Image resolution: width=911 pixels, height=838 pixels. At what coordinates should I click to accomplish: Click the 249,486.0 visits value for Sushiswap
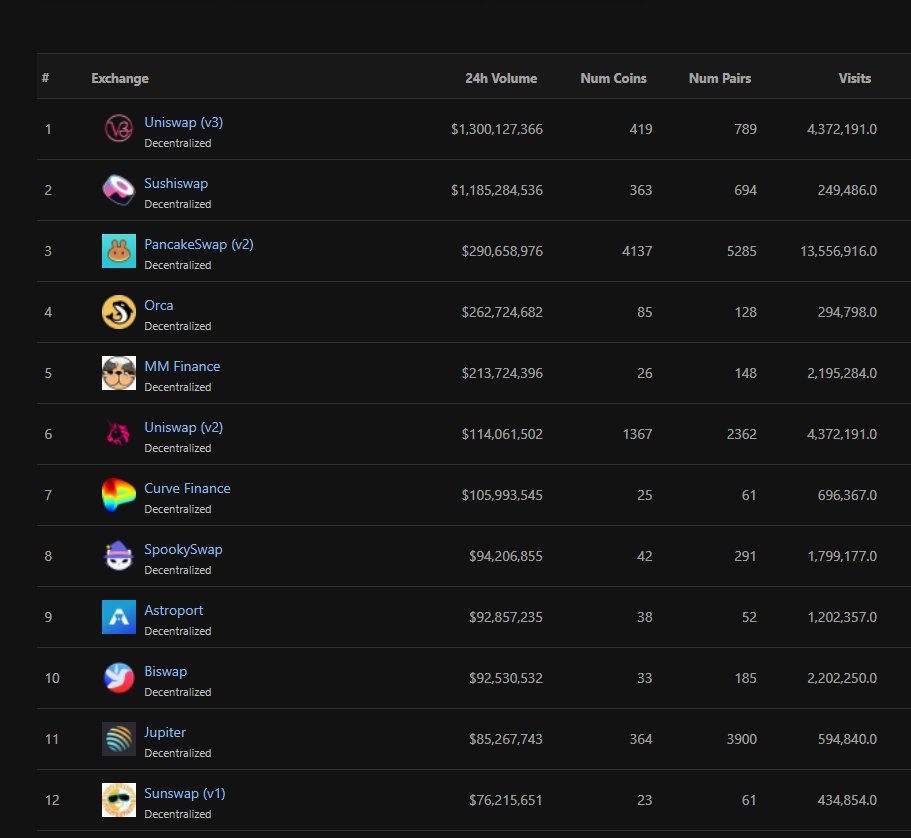[x=847, y=190]
